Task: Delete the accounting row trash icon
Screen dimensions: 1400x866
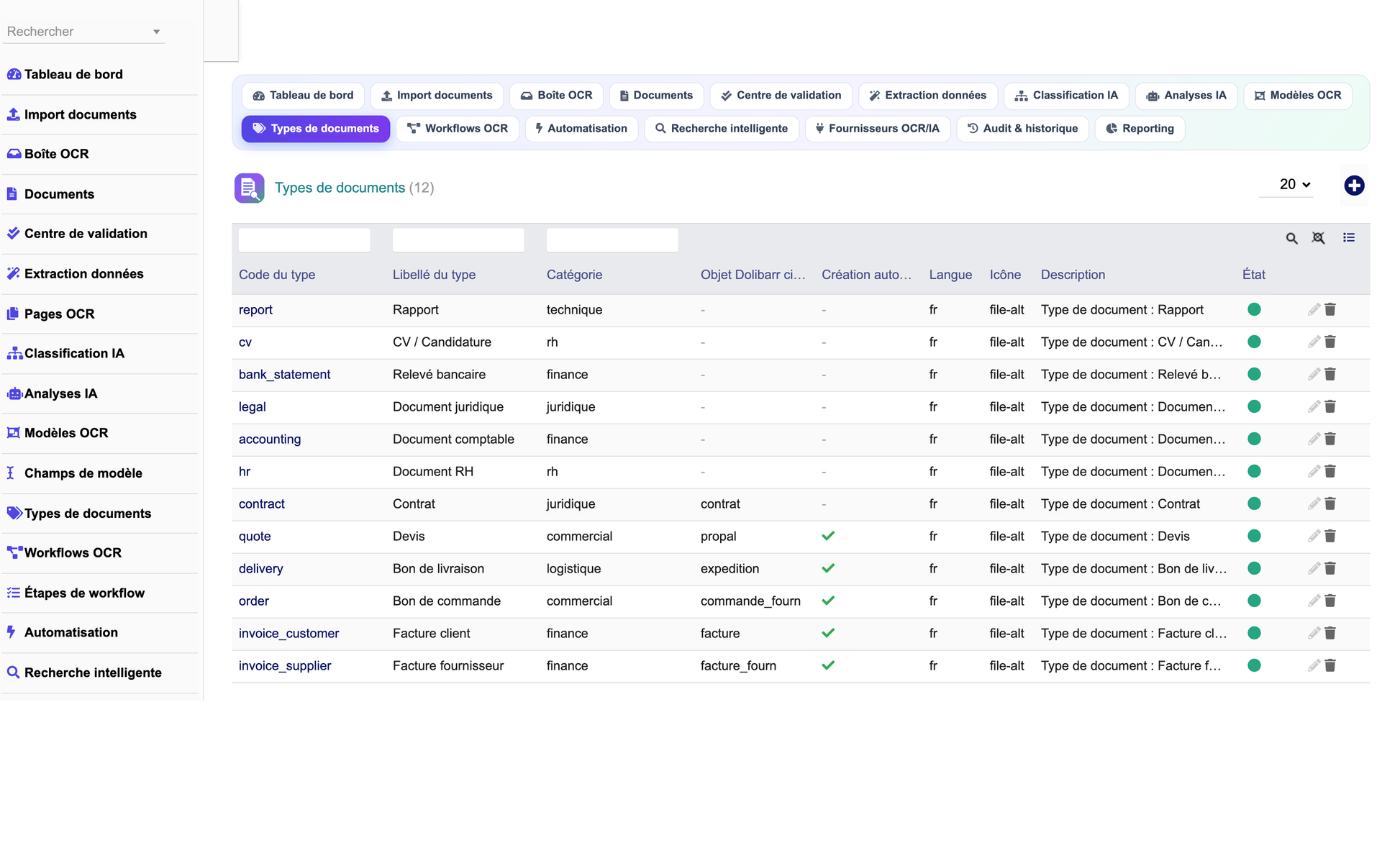Action: click(1330, 439)
